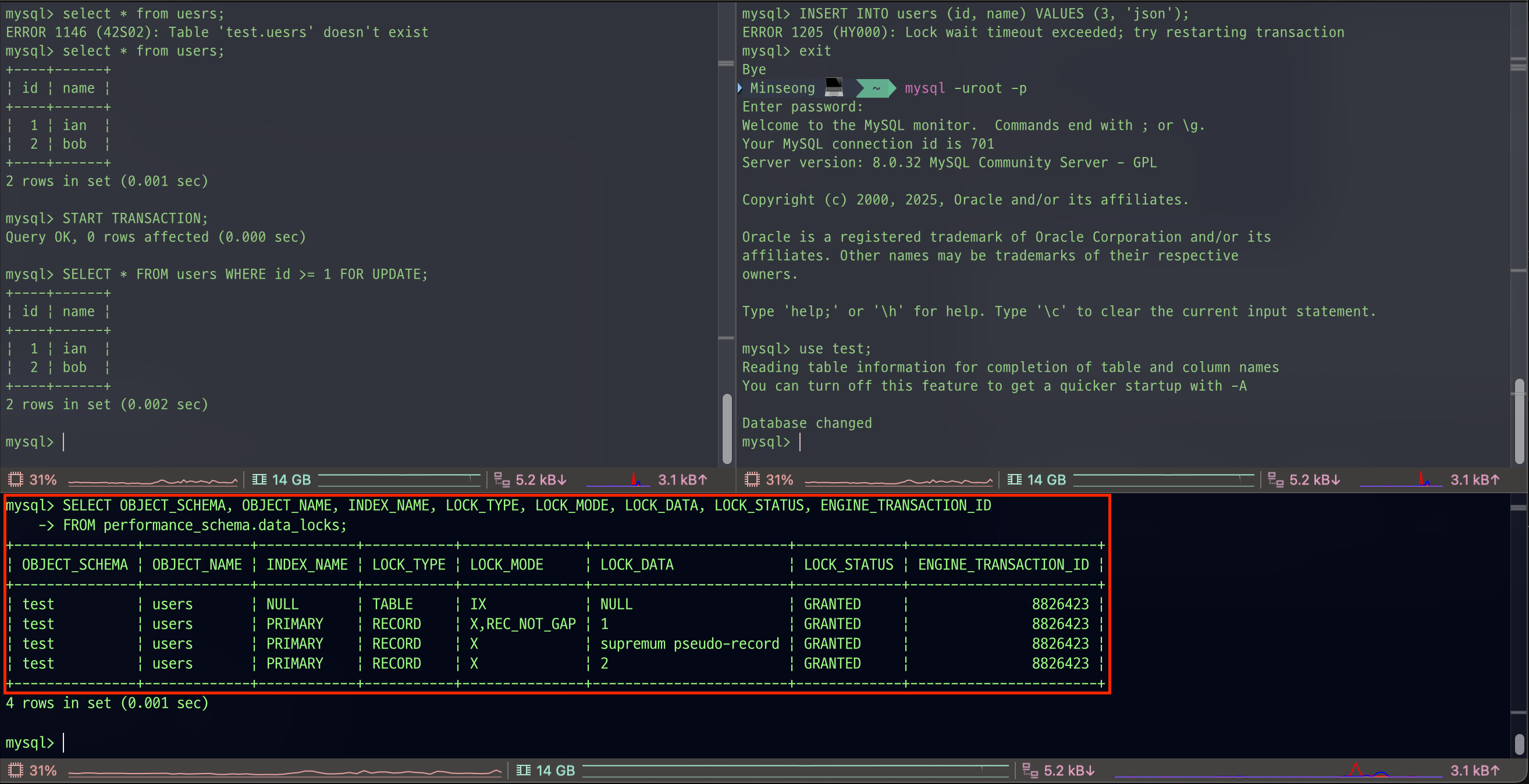Click the top-left pane scrollbar thumb
This screenshot has width=1529, height=784.
pos(727,429)
